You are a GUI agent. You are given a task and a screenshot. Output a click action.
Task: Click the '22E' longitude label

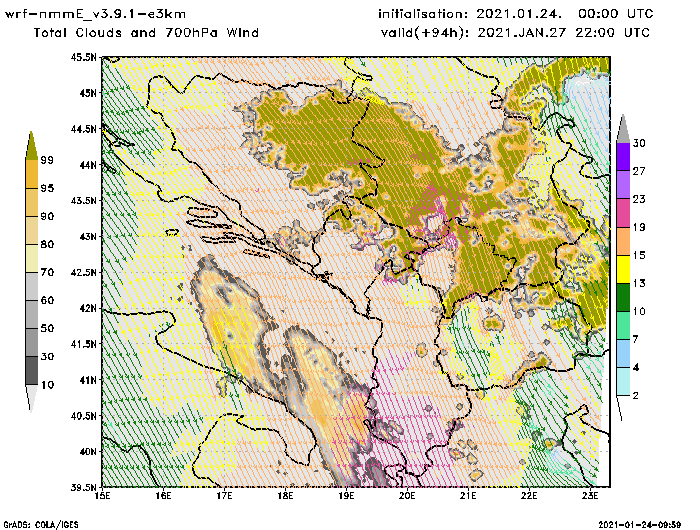coord(529,496)
